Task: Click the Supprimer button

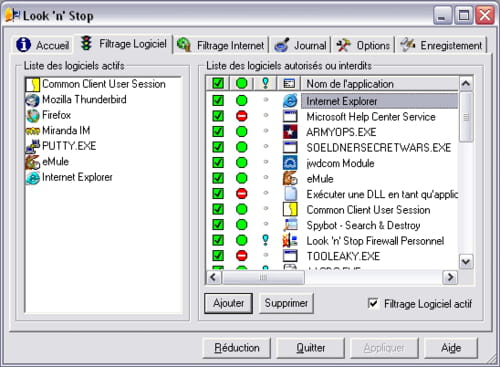Action: point(286,303)
